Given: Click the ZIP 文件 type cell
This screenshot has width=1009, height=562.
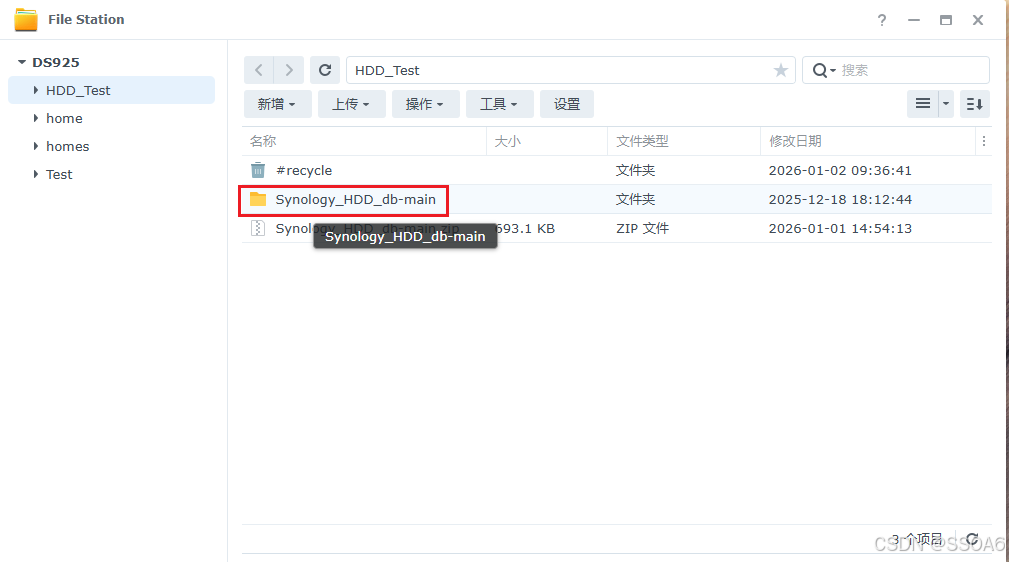Looking at the screenshot, I should click(x=642, y=229).
